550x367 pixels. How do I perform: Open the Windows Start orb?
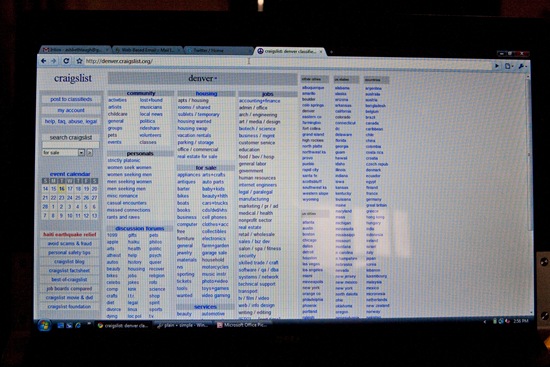click(45, 325)
